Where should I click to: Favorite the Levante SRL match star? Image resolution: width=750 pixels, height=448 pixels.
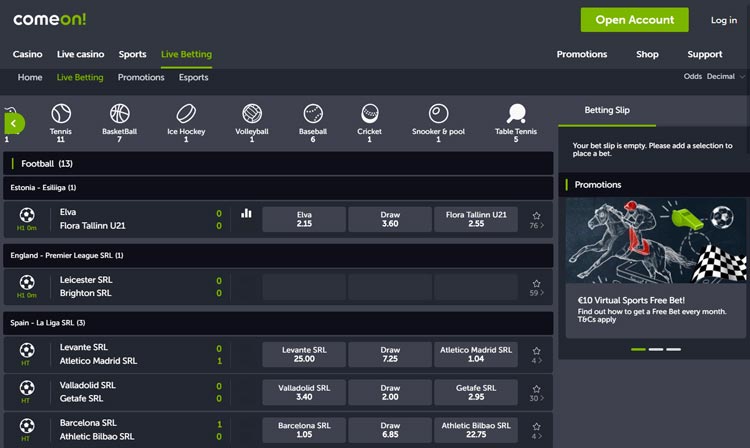point(537,351)
